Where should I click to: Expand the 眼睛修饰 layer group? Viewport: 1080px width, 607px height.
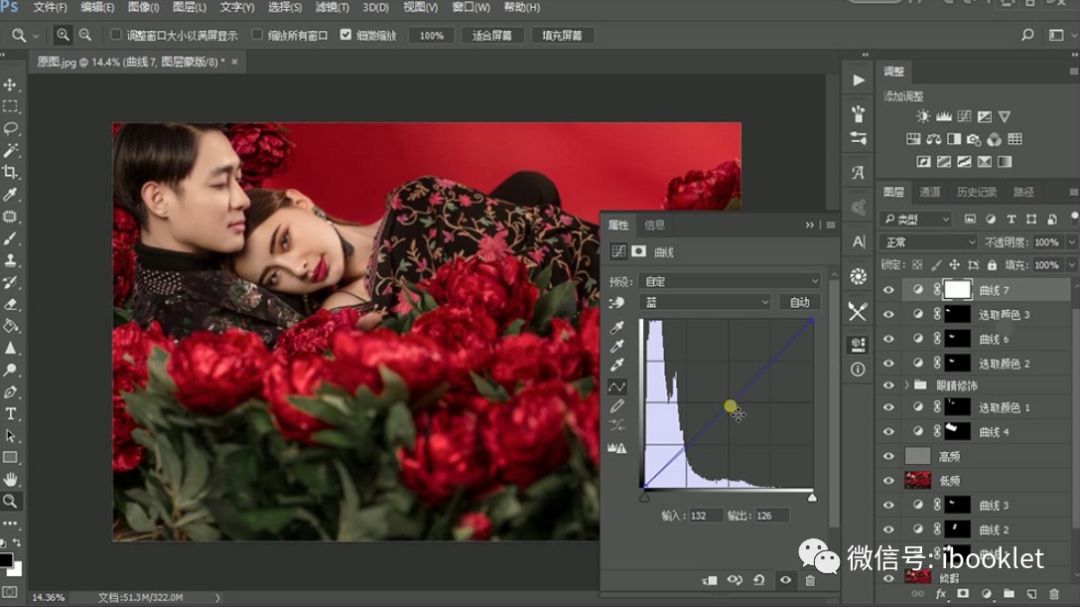click(x=907, y=385)
